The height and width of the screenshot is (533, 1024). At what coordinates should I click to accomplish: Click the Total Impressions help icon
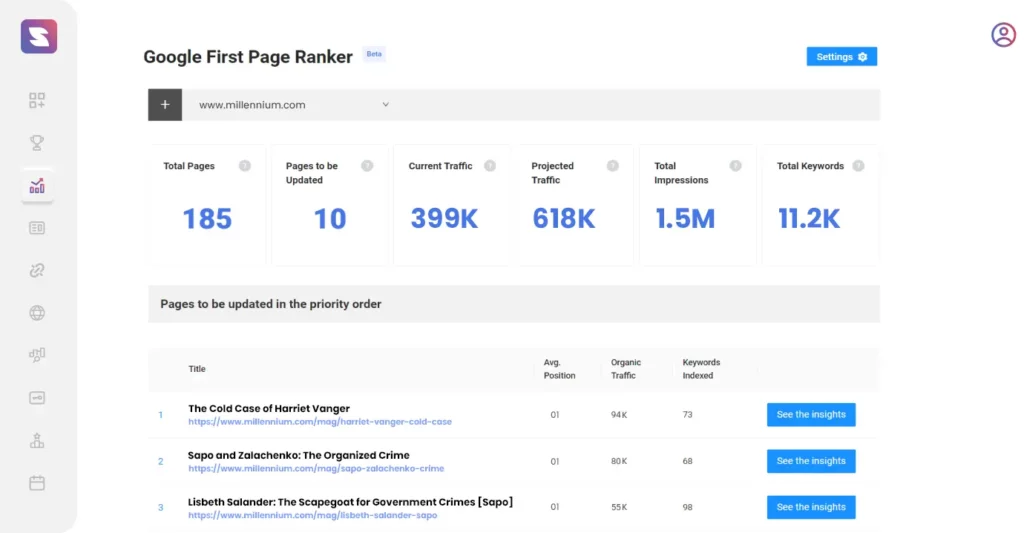pyautogui.click(x=735, y=166)
